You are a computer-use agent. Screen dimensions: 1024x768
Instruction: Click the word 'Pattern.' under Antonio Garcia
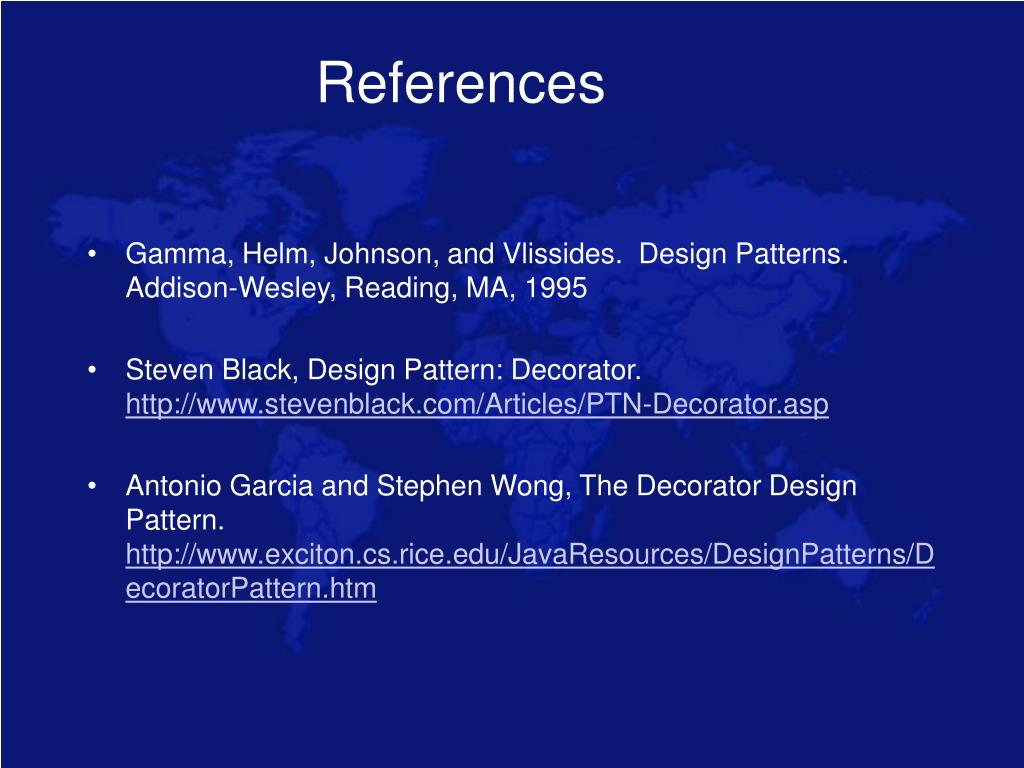click(x=175, y=520)
